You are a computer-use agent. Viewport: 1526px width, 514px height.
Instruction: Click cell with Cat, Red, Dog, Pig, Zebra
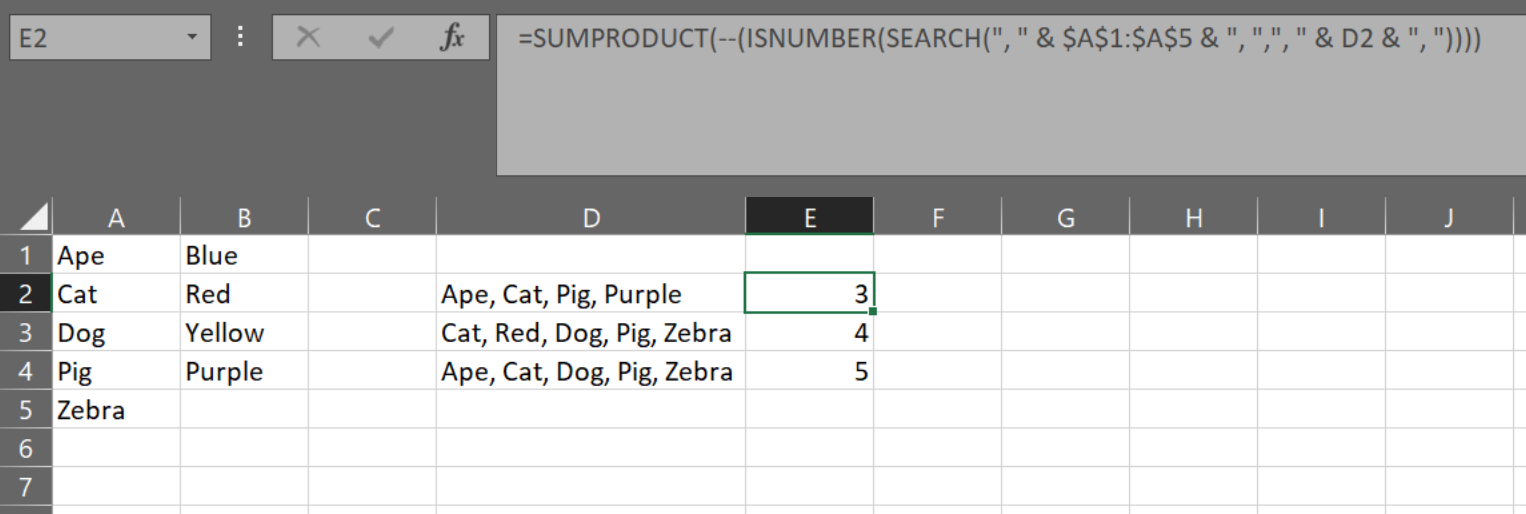click(591, 333)
